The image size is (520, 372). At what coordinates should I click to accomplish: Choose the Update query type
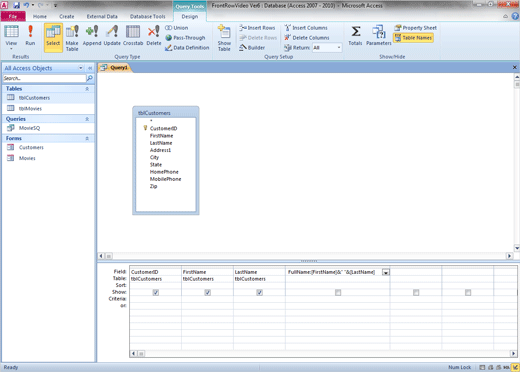(x=112, y=36)
